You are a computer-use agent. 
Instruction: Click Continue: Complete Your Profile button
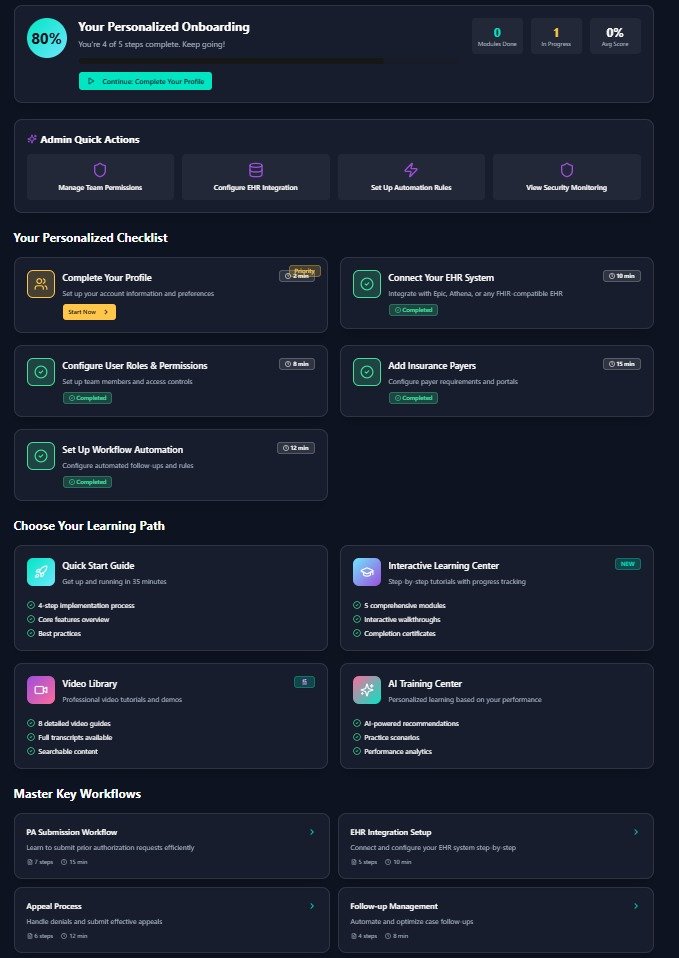145,81
